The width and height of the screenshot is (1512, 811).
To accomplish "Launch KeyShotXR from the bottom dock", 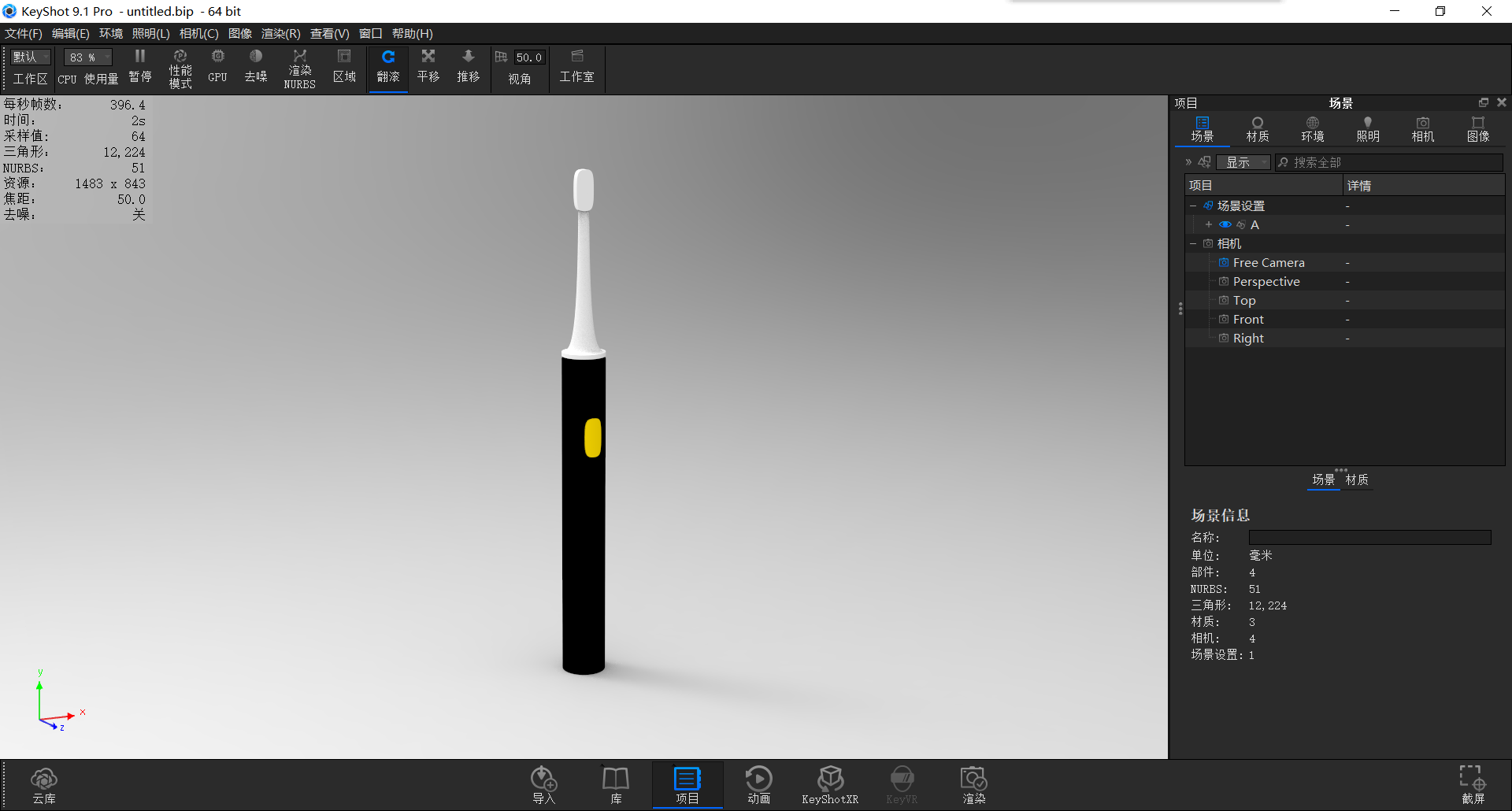I will (830, 784).
